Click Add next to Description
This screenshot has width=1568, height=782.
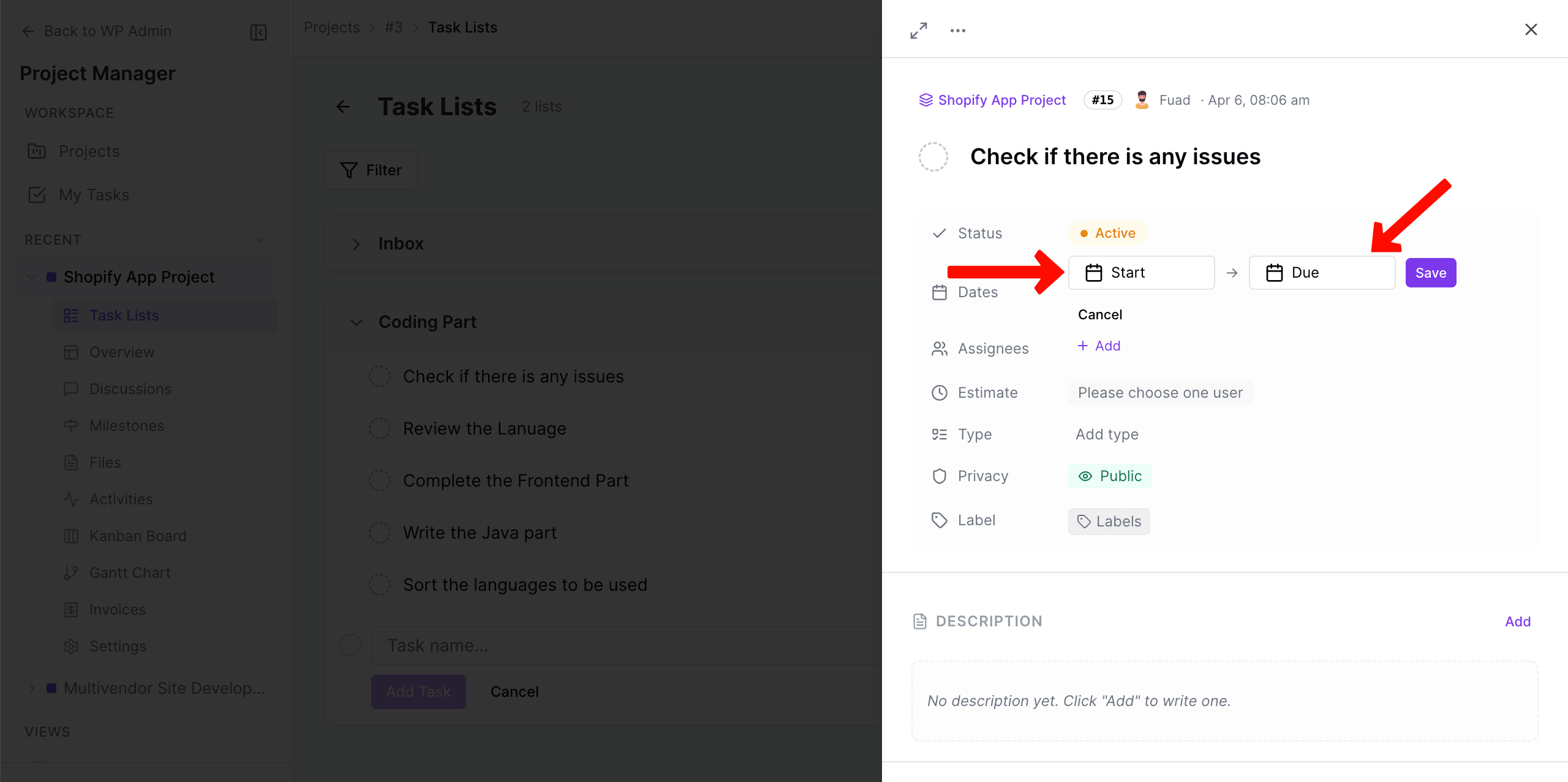pos(1518,621)
